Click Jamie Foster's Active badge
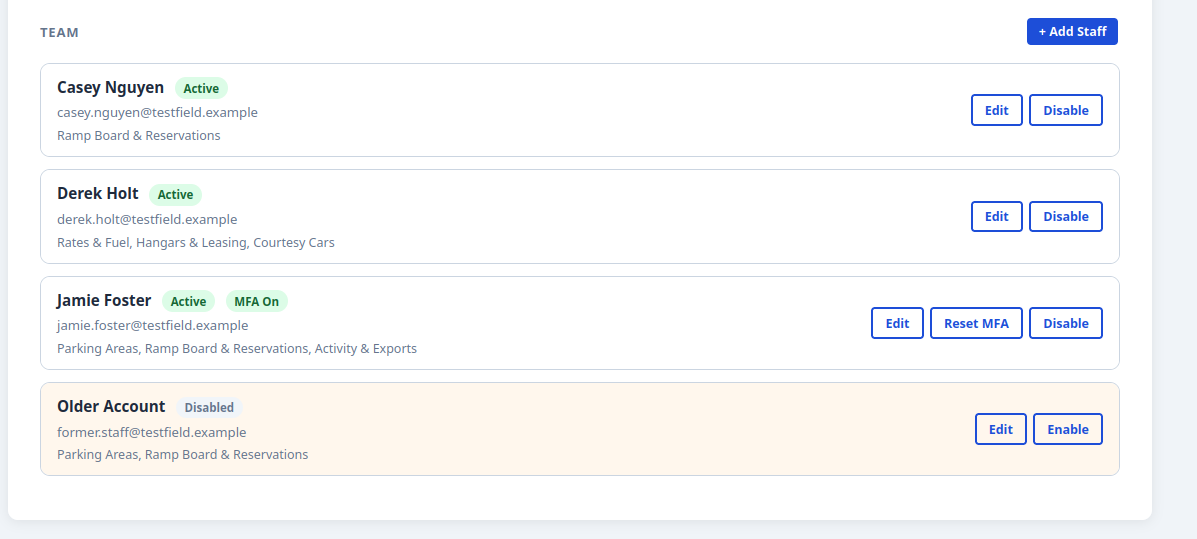 click(x=189, y=302)
